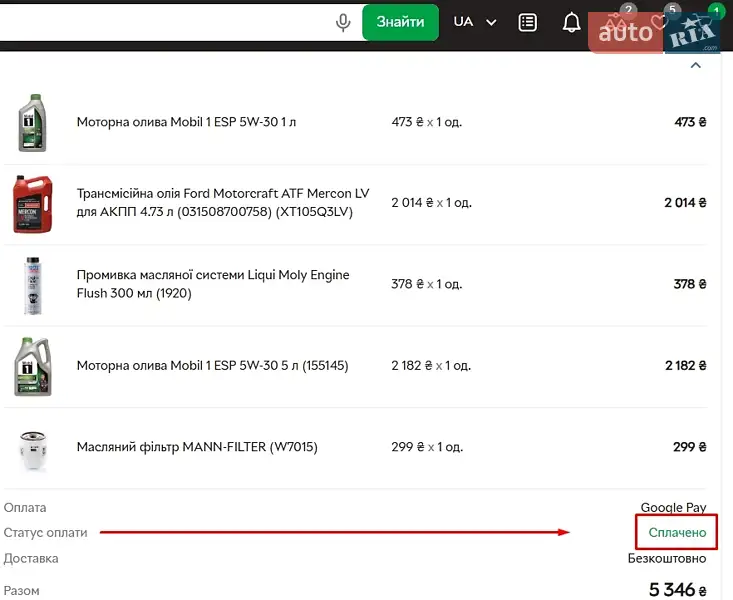Open MANN-FILTER W7015 filter image

pos(33,450)
